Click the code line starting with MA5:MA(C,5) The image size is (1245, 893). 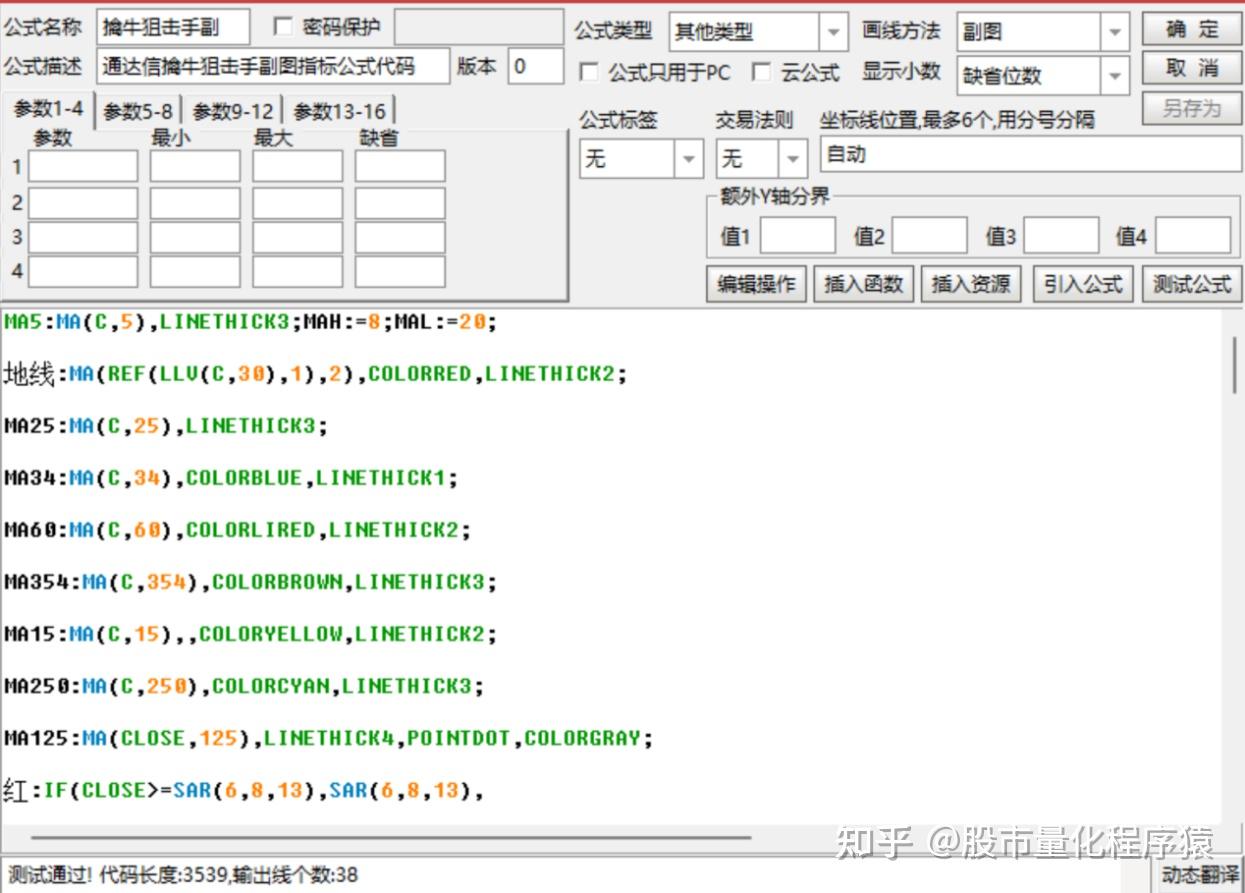click(x=250, y=322)
